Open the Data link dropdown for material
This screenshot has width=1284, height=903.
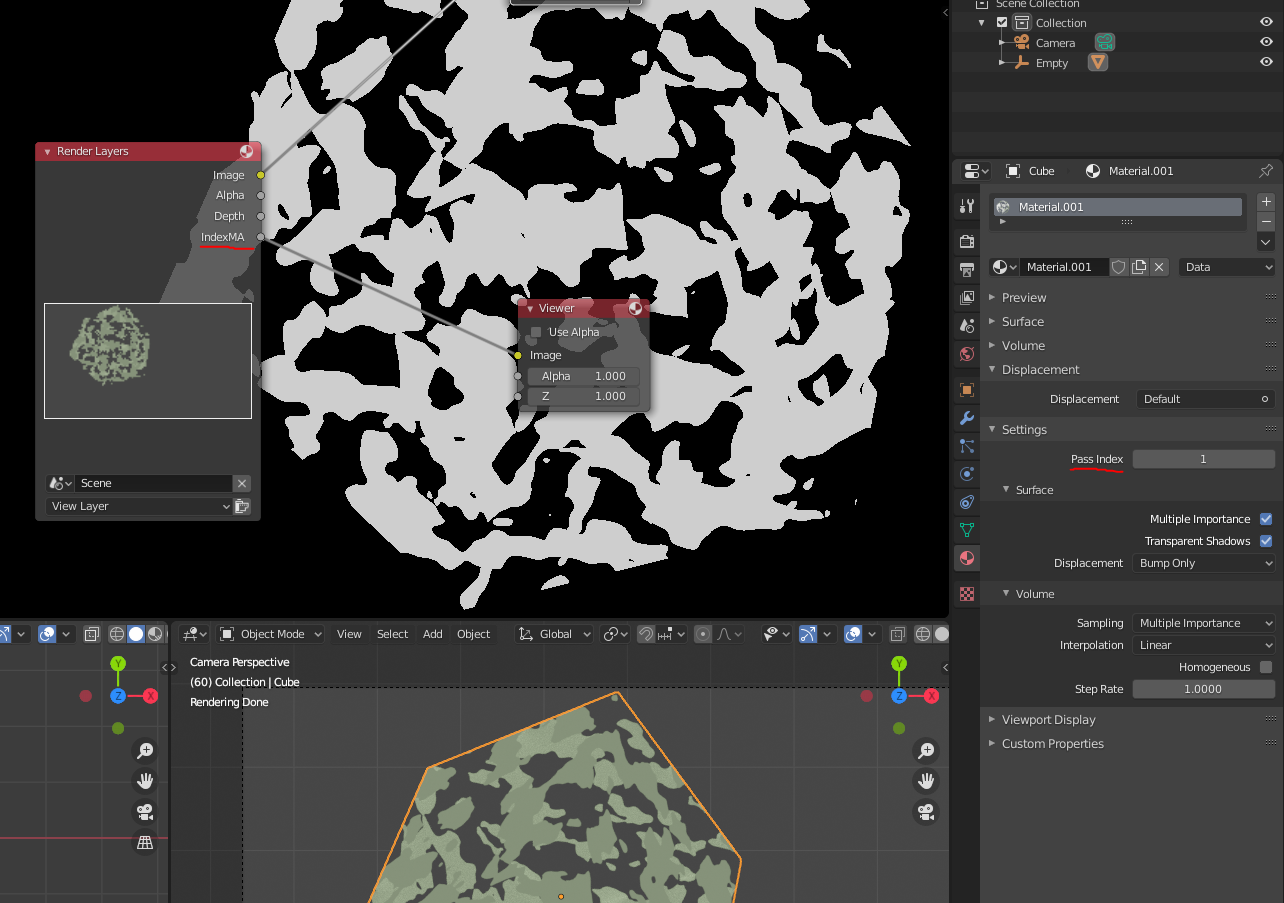[x=1227, y=267]
